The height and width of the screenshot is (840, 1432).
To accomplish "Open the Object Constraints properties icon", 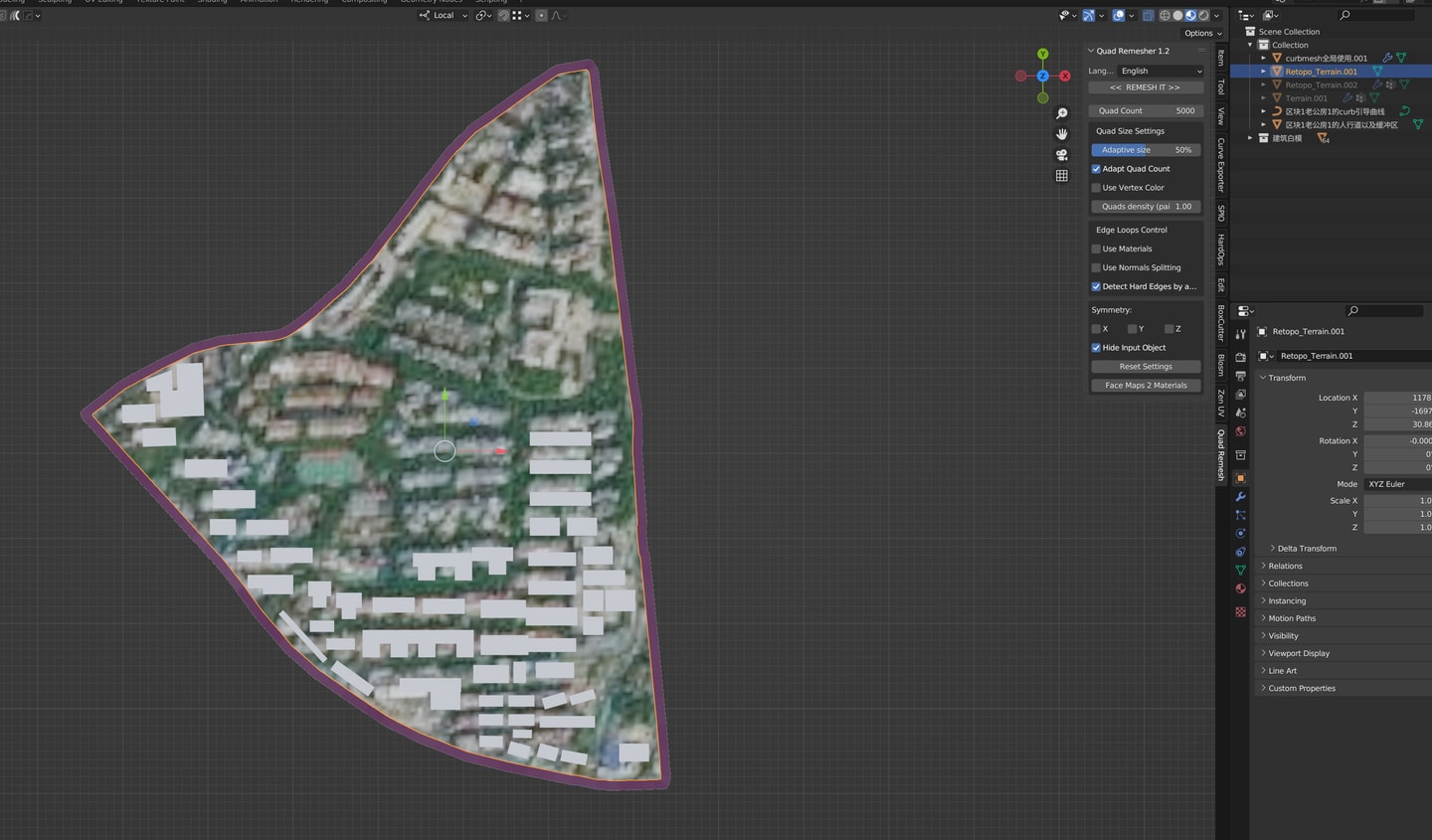I will (x=1240, y=552).
